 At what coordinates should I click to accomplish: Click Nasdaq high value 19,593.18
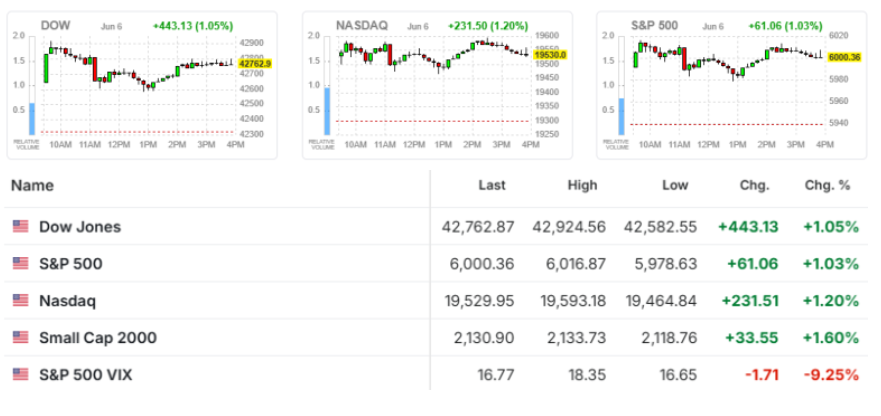(x=573, y=301)
